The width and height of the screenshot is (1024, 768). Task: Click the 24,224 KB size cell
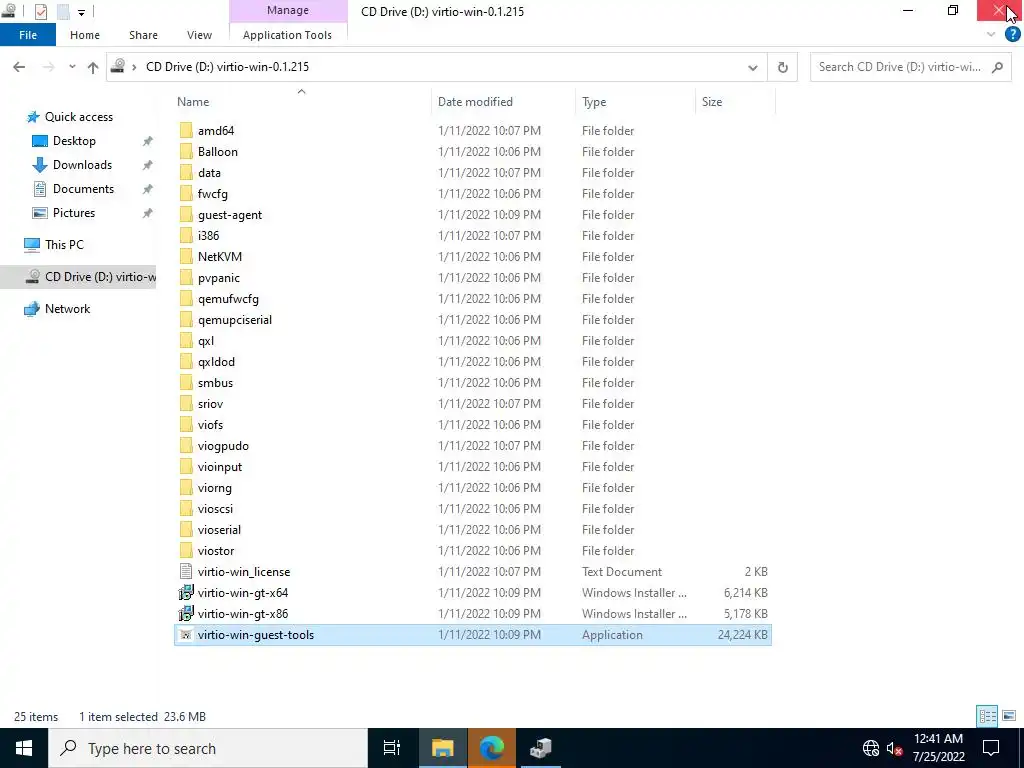pyautogui.click(x=743, y=635)
